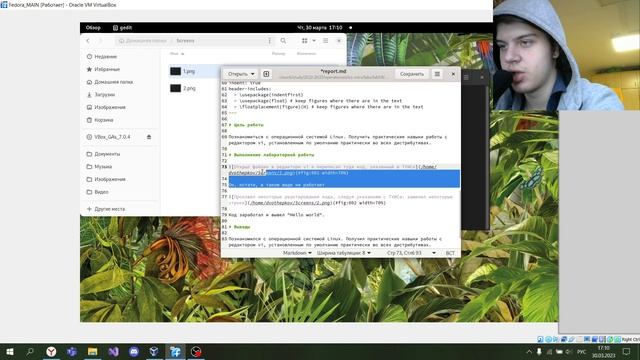This screenshot has height=360, width=640.
Task: Open tab width dropdown in gedit
Action: (x=344, y=253)
